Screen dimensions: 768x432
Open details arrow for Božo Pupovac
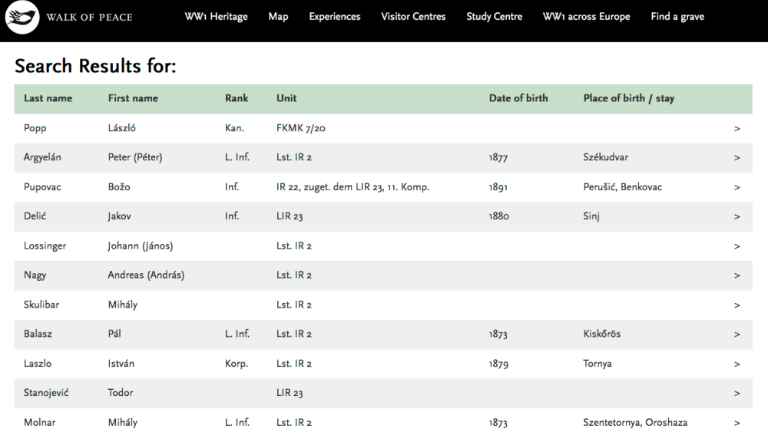[x=737, y=187]
